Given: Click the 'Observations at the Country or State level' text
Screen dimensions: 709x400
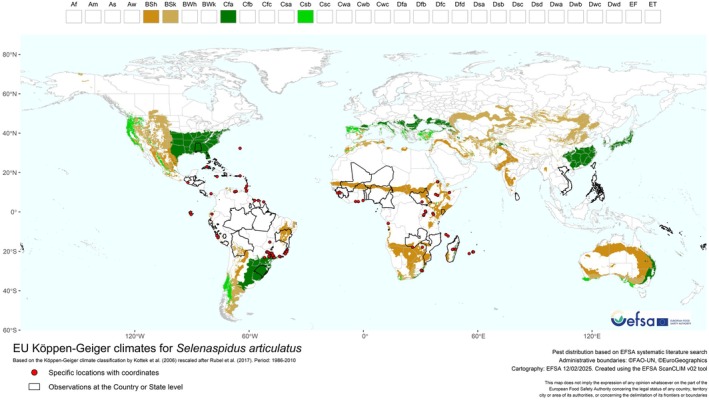Looking at the screenshot, I should (x=116, y=387).
